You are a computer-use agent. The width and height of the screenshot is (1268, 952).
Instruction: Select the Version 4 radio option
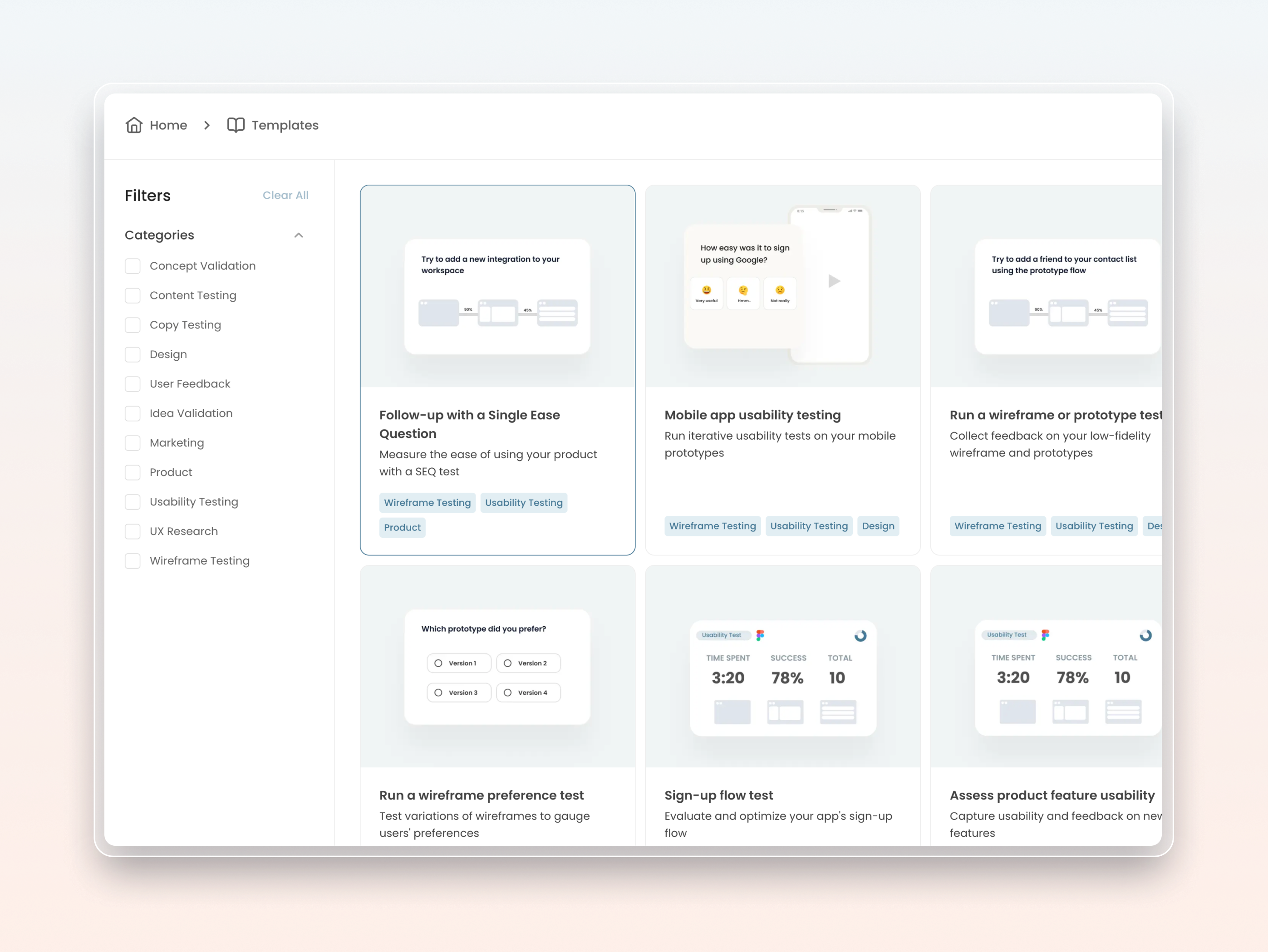click(x=508, y=692)
